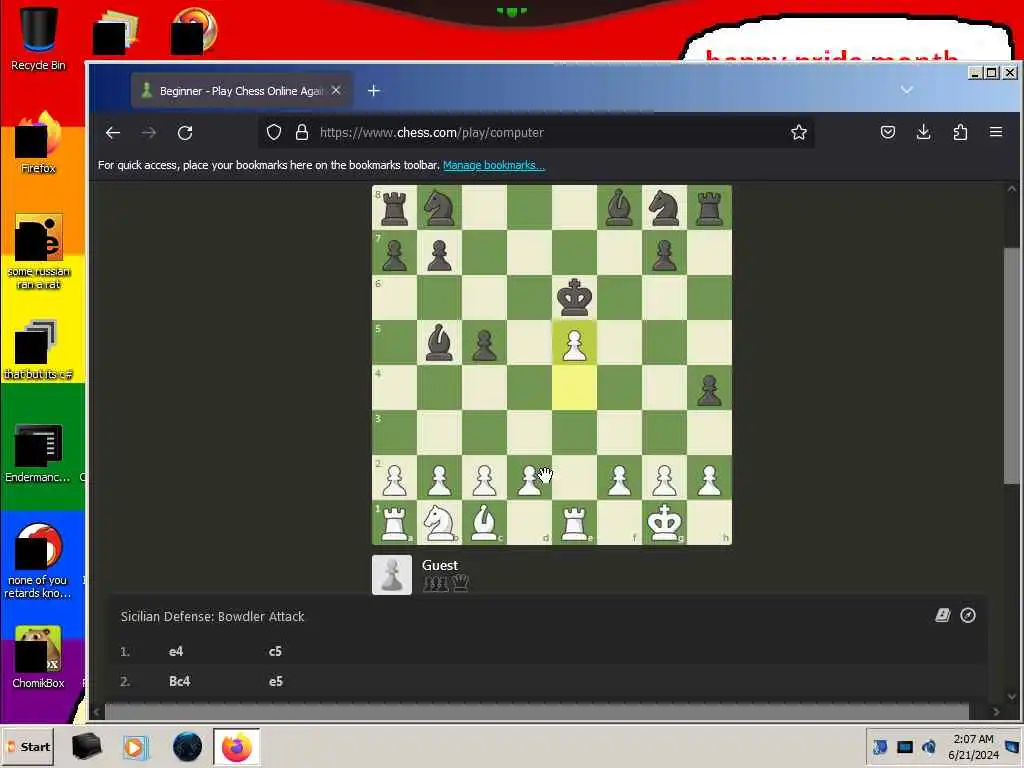Click the Sicilian Defense: Bowdler Attack opening name
This screenshot has width=1024, height=768.
(212, 616)
